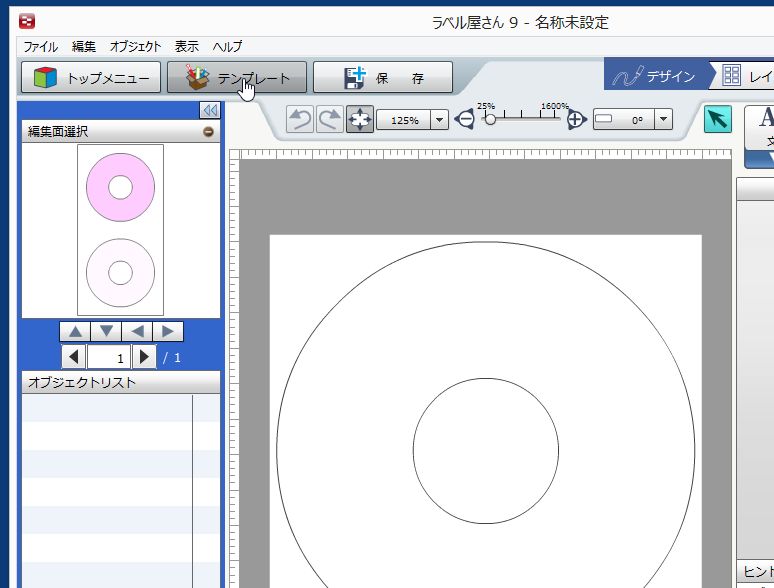Open the テンプレート button
The width and height of the screenshot is (774, 588).
pyautogui.click(x=237, y=78)
